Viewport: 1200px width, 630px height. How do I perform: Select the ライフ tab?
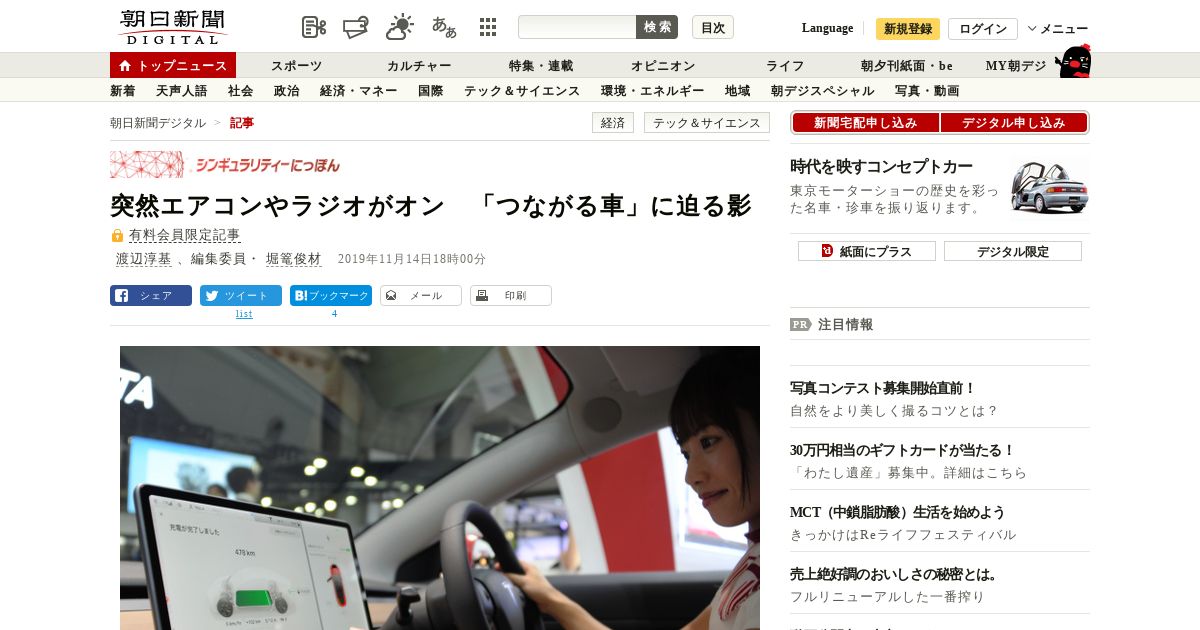pyautogui.click(x=785, y=66)
